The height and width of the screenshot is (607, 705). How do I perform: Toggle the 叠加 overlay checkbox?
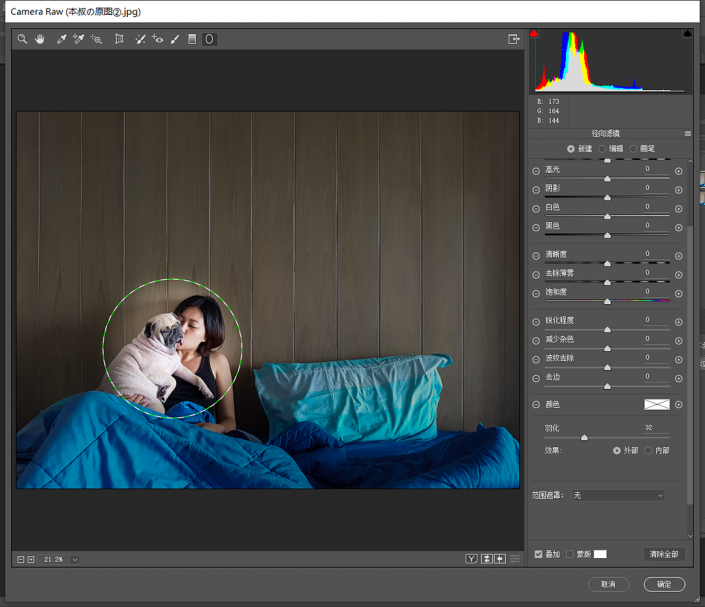pos(538,554)
